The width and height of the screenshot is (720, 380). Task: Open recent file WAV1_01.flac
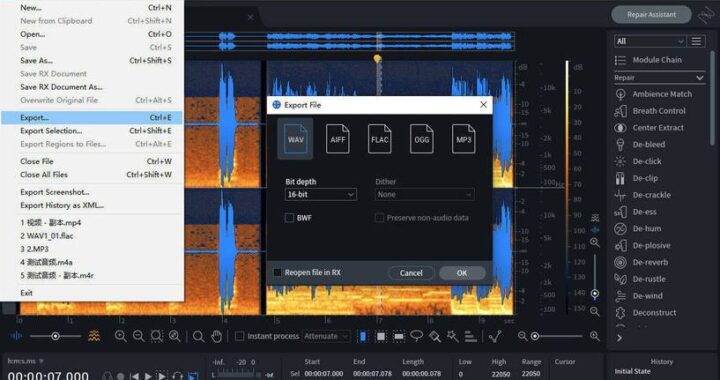point(92,236)
